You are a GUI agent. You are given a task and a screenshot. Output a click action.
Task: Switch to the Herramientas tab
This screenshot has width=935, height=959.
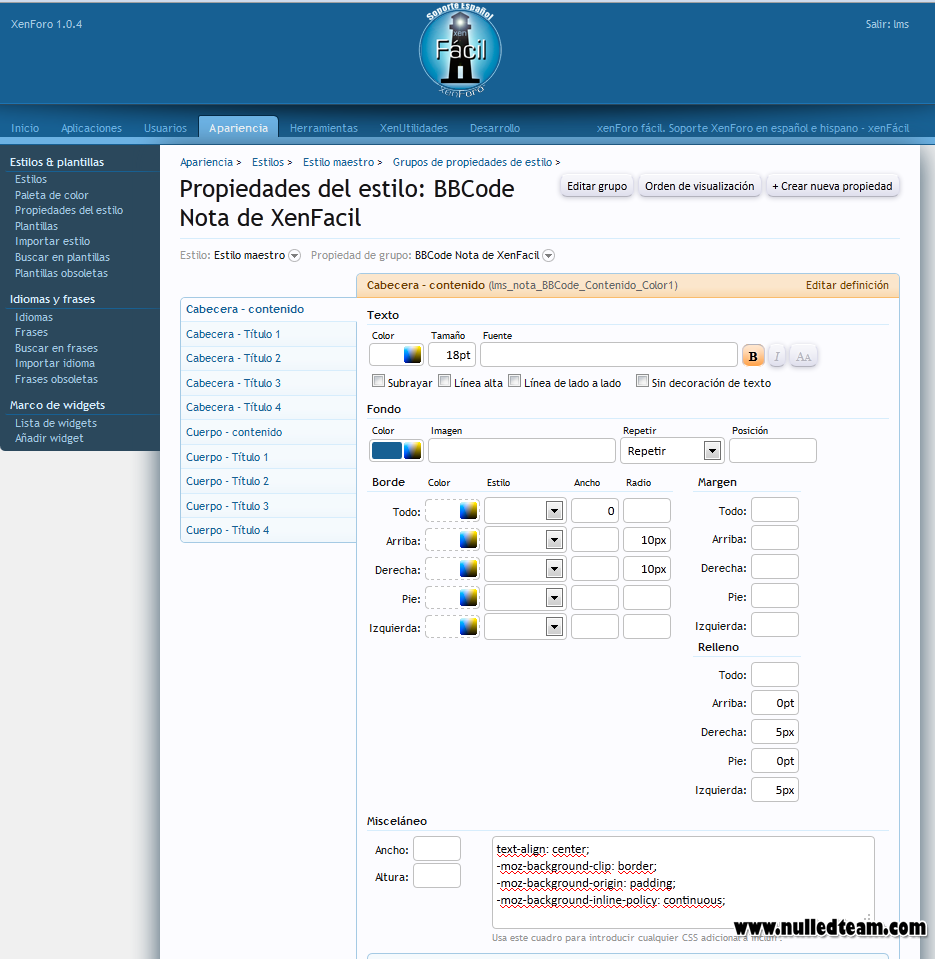pyautogui.click(x=323, y=128)
